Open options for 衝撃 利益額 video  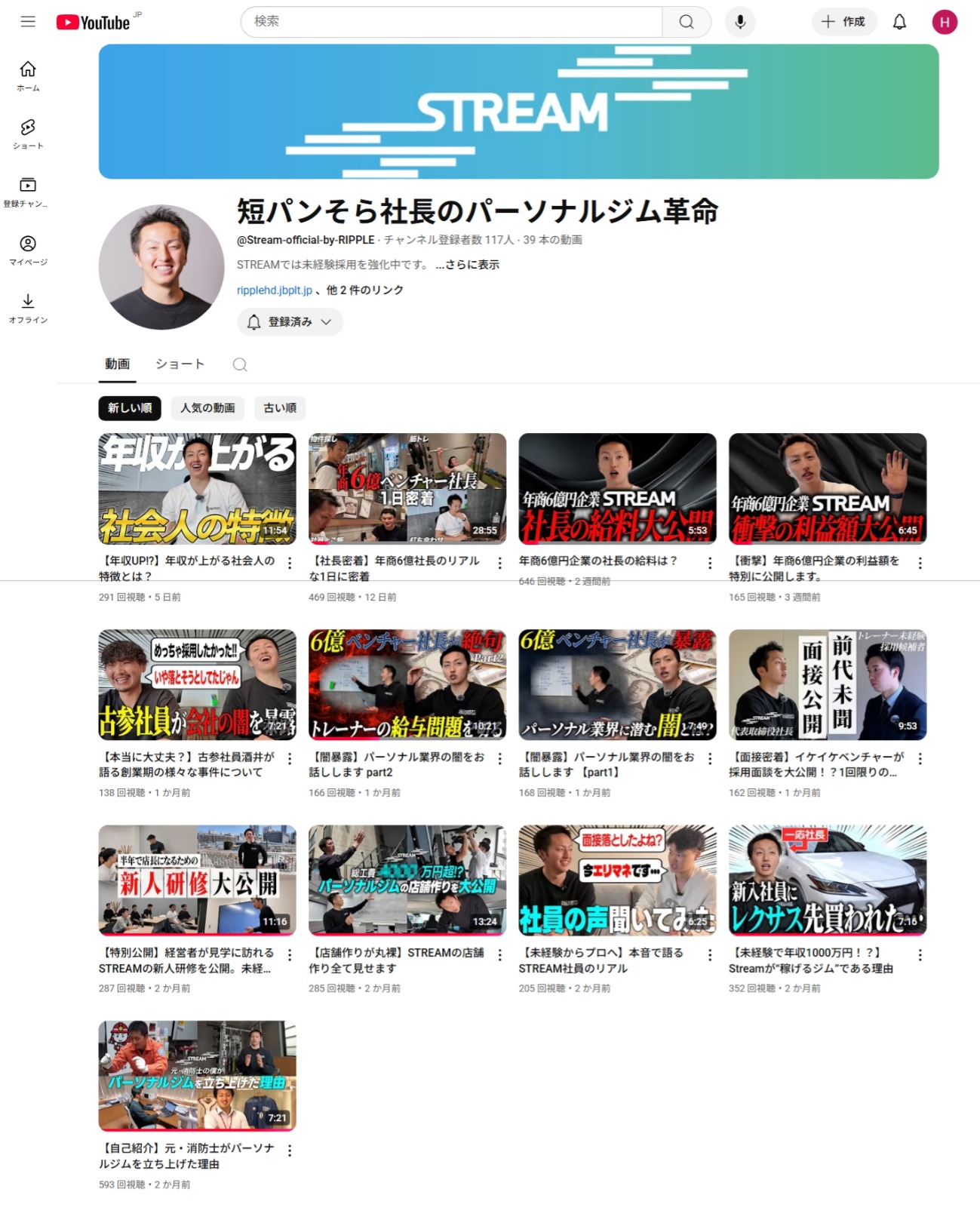point(920,563)
